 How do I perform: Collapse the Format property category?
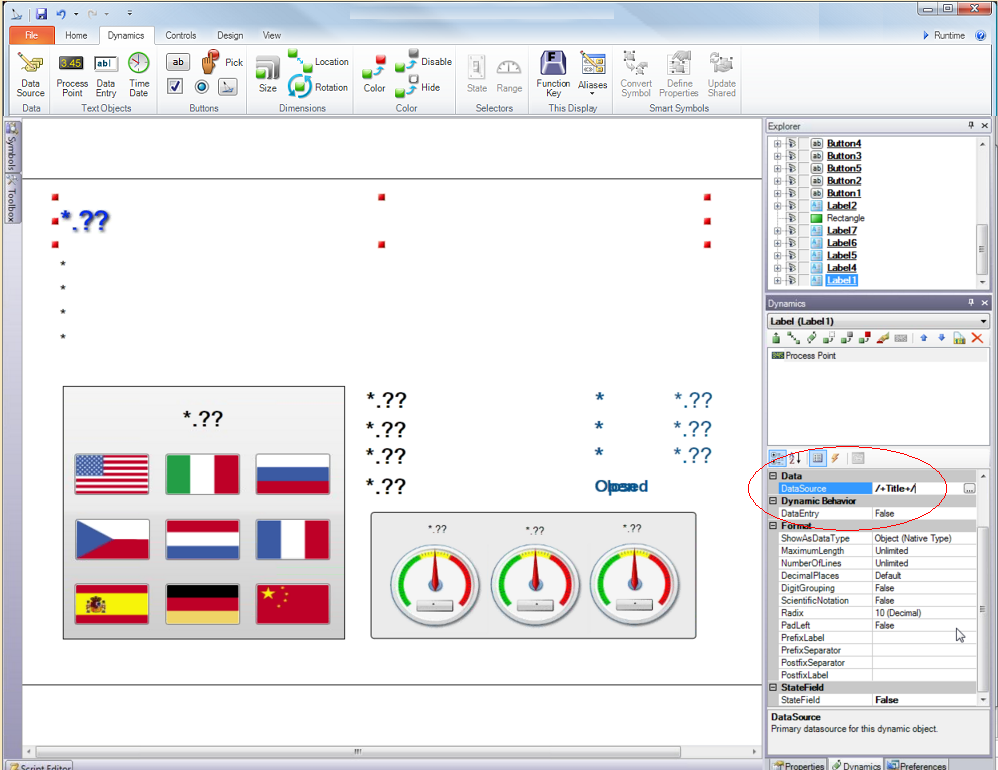pos(773,525)
